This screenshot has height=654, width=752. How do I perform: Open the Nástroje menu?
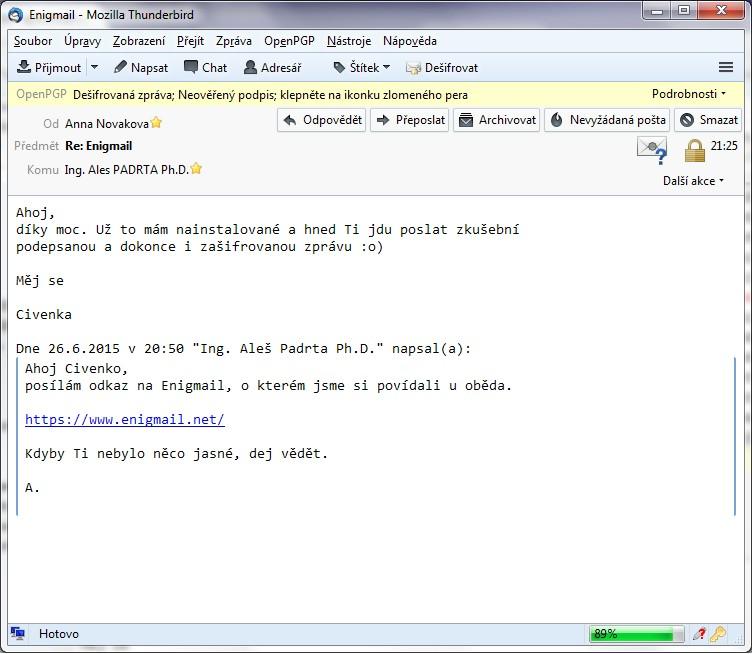[349, 41]
